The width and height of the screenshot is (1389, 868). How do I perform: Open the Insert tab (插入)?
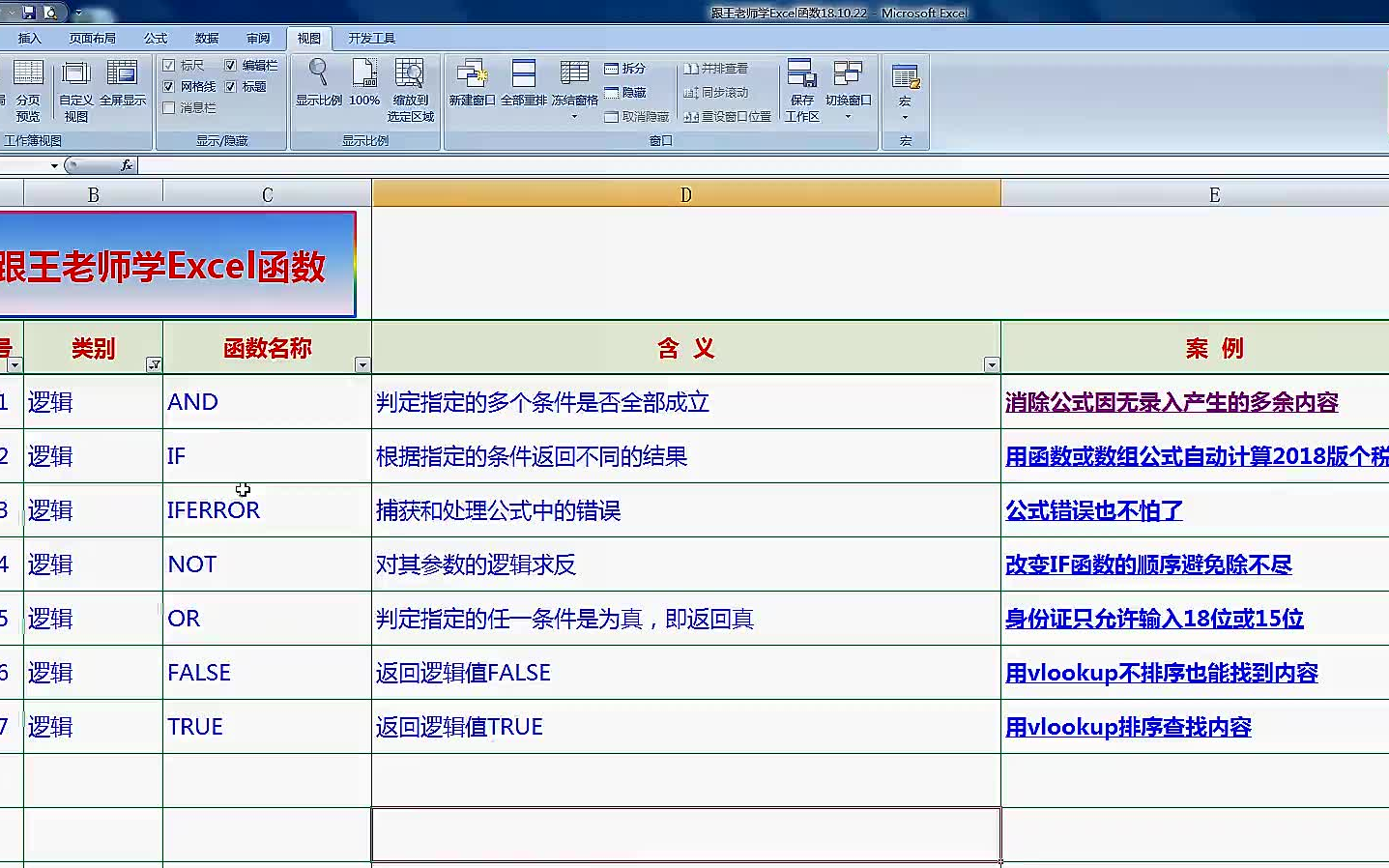tap(30, 39)
